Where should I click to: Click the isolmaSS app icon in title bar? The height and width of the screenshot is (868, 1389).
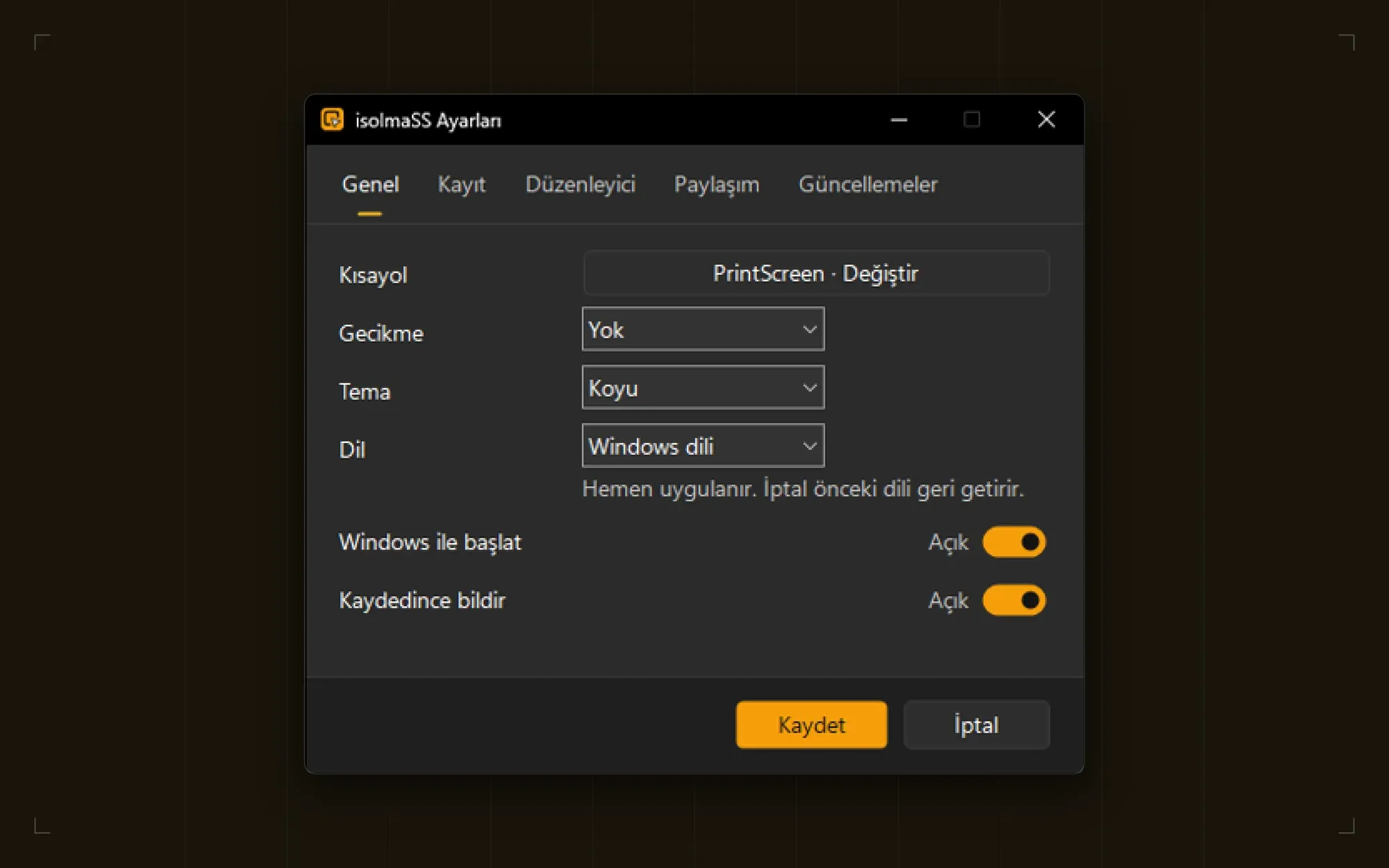[332, 119]
